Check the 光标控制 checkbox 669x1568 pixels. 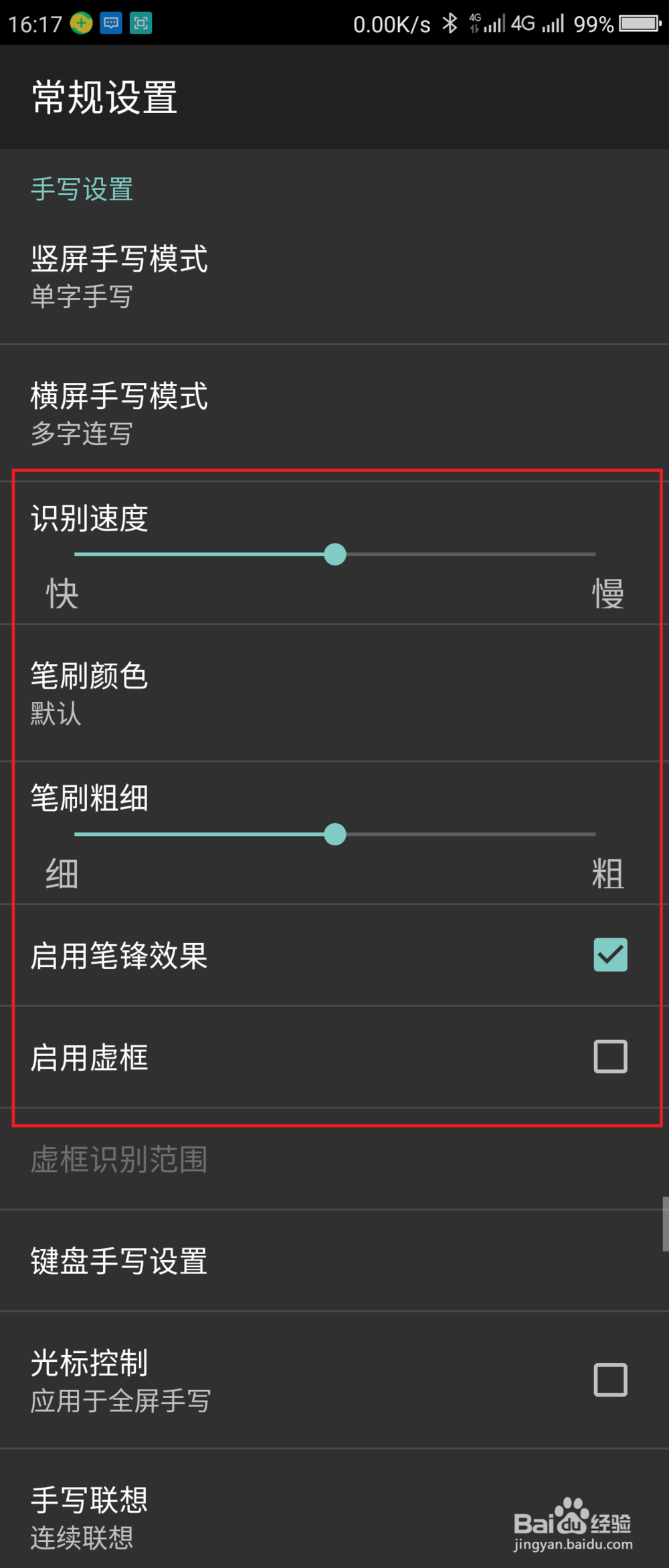(609, 1380)
